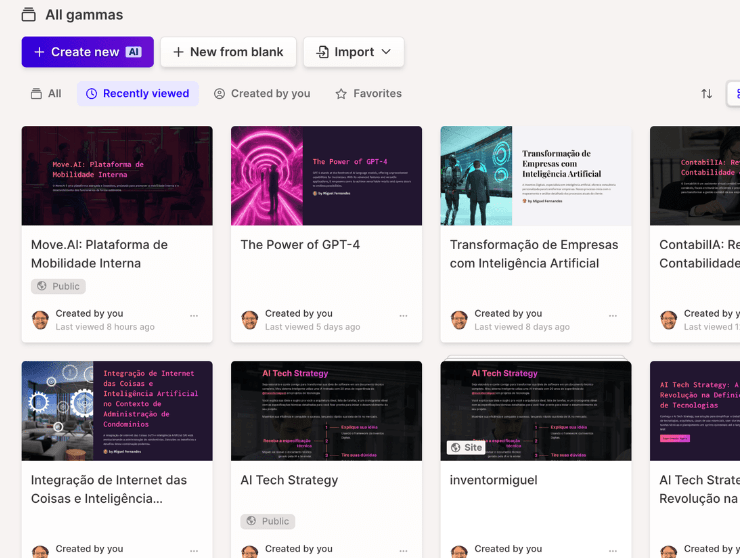Image resolution: width=740 pixels, height=558 pixels.
Task: Click the Public badge on Move.AI card
Action: coord(58,286)
